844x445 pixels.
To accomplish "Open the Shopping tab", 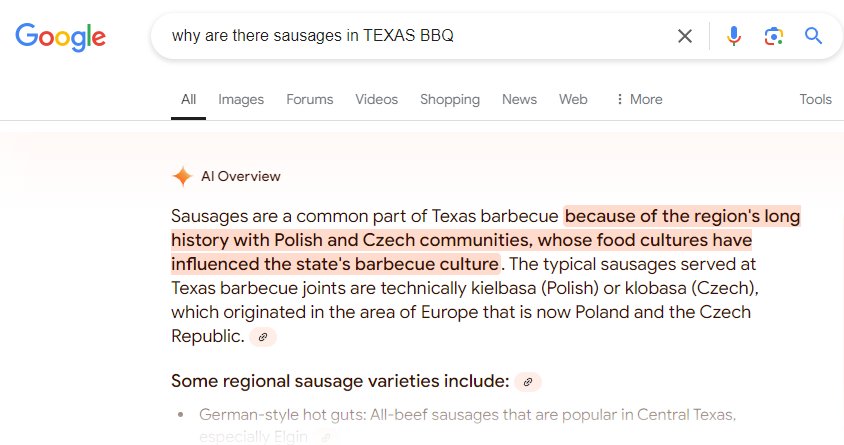I will pyautogui.click(x=449, y=100).
